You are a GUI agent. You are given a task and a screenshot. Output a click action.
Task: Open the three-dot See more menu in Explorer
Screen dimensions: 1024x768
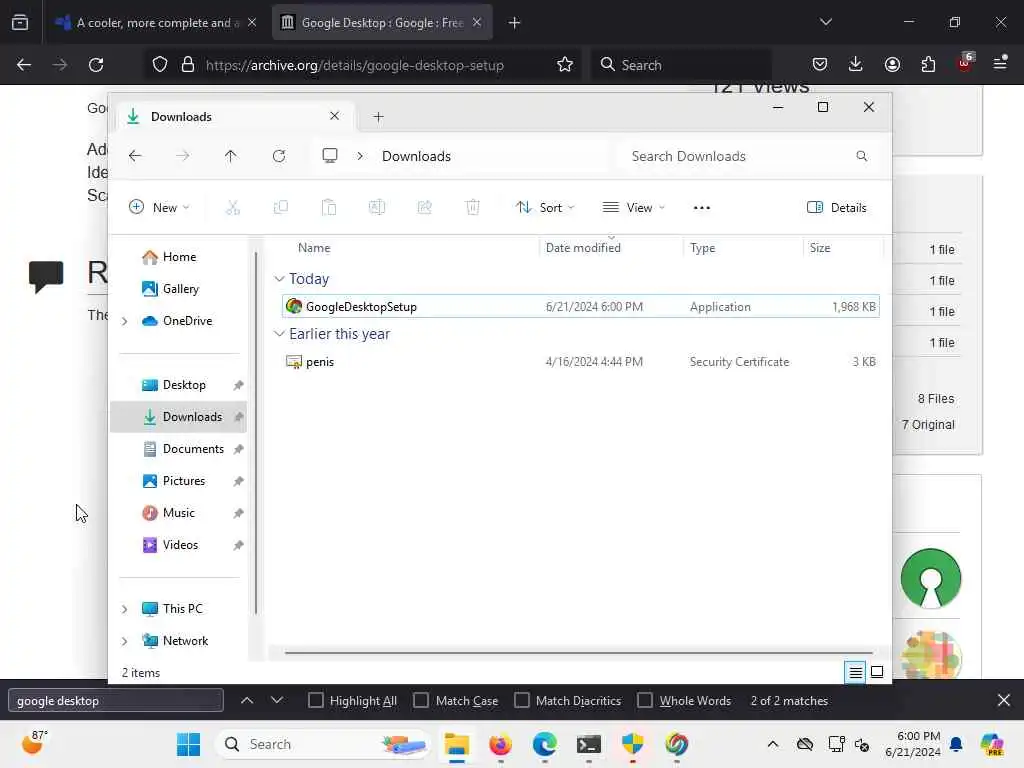pos(701,208)
